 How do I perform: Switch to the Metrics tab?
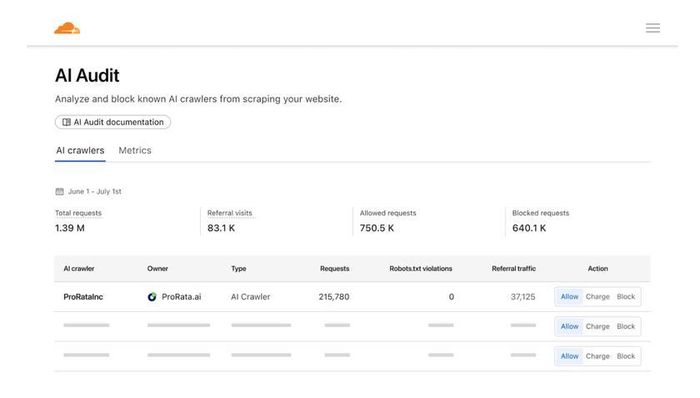point(135,150)
